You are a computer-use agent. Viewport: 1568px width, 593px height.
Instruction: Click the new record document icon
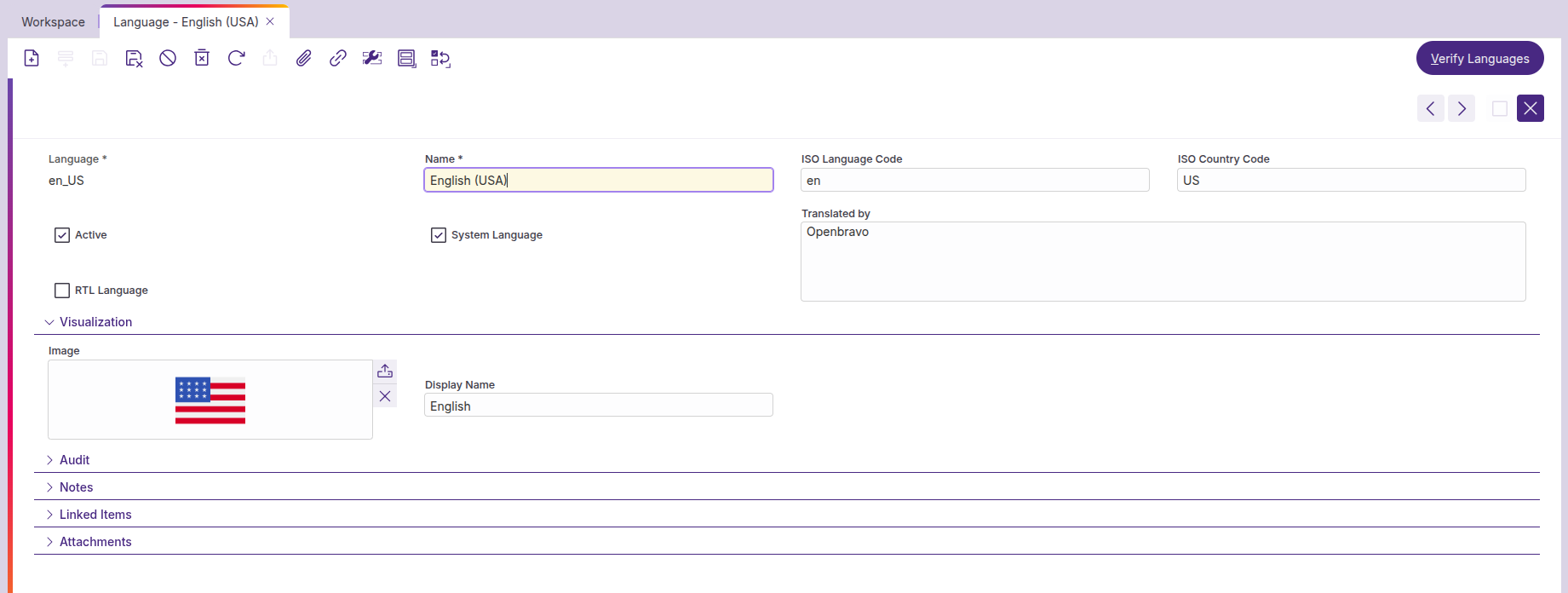coord(32,58)
